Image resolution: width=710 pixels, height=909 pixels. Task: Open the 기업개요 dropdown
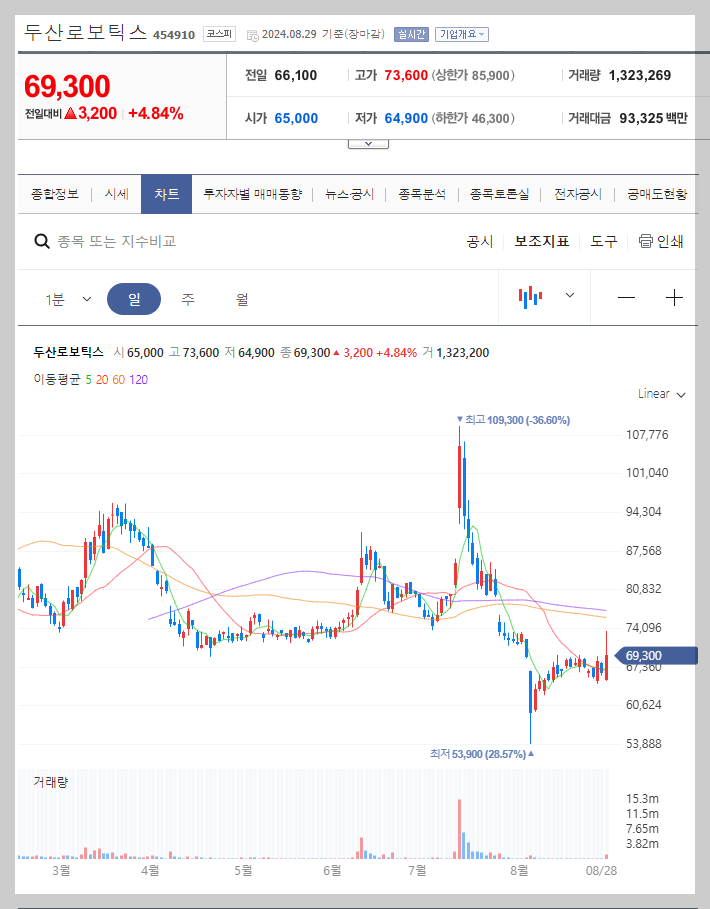pyautogui.click(x=462, y=32)
